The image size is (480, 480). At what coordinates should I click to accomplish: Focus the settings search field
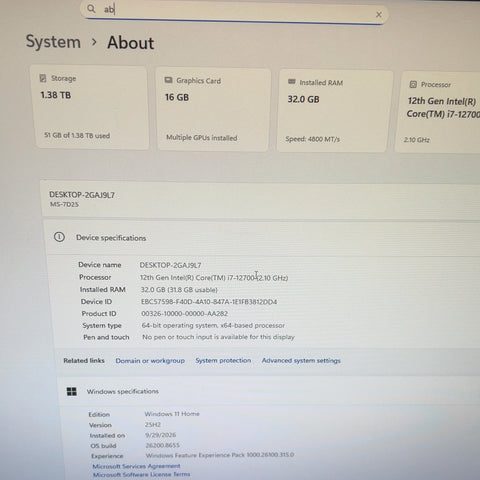(234, 11)
